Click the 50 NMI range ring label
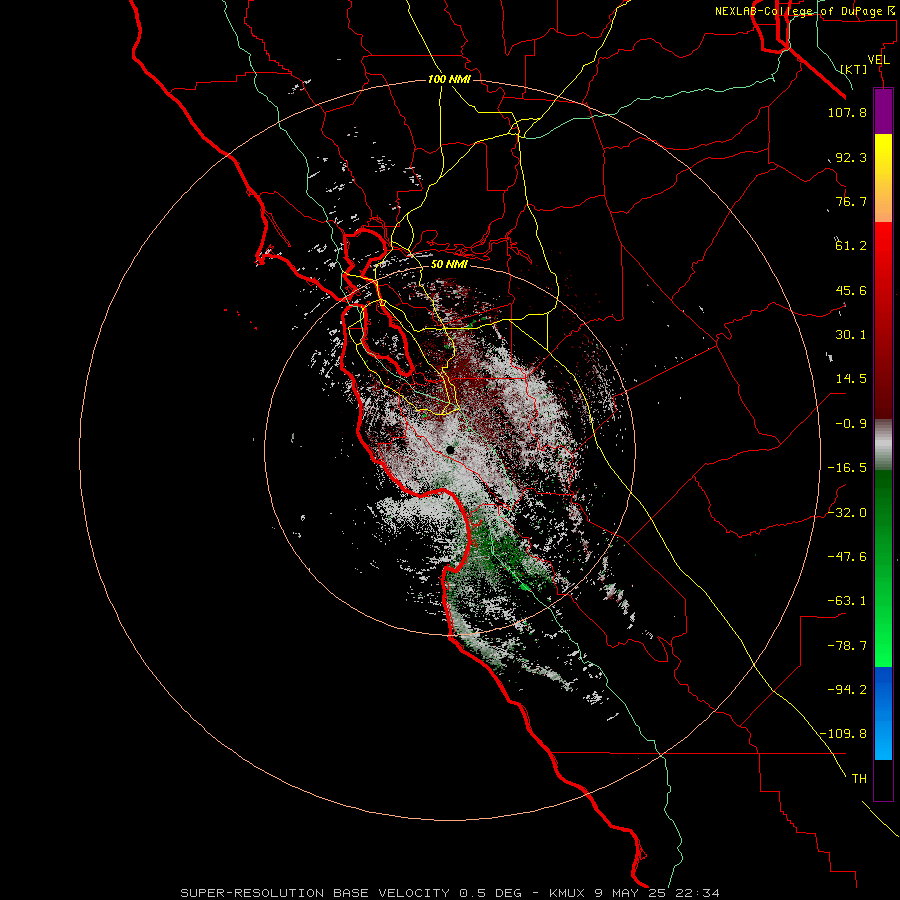Screen dimensions: 900x900 coord(449,265)
